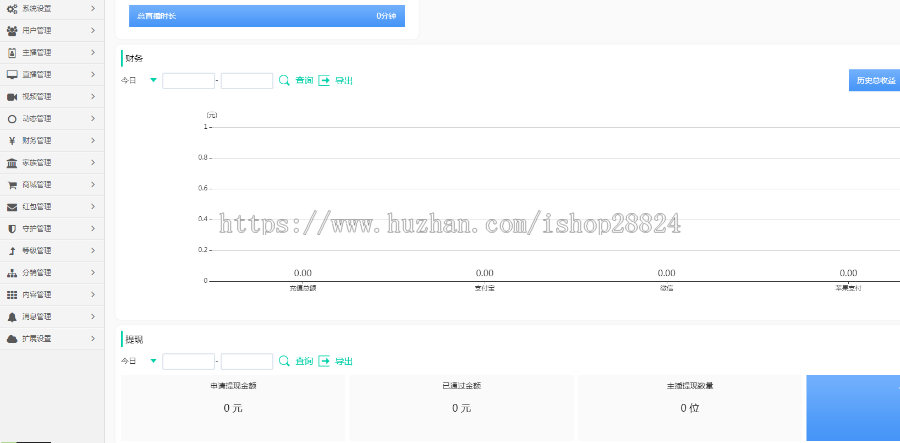
Task: Click the yen icon beside 财务管理
Action: pyautogui.click(x=12, y=140)
